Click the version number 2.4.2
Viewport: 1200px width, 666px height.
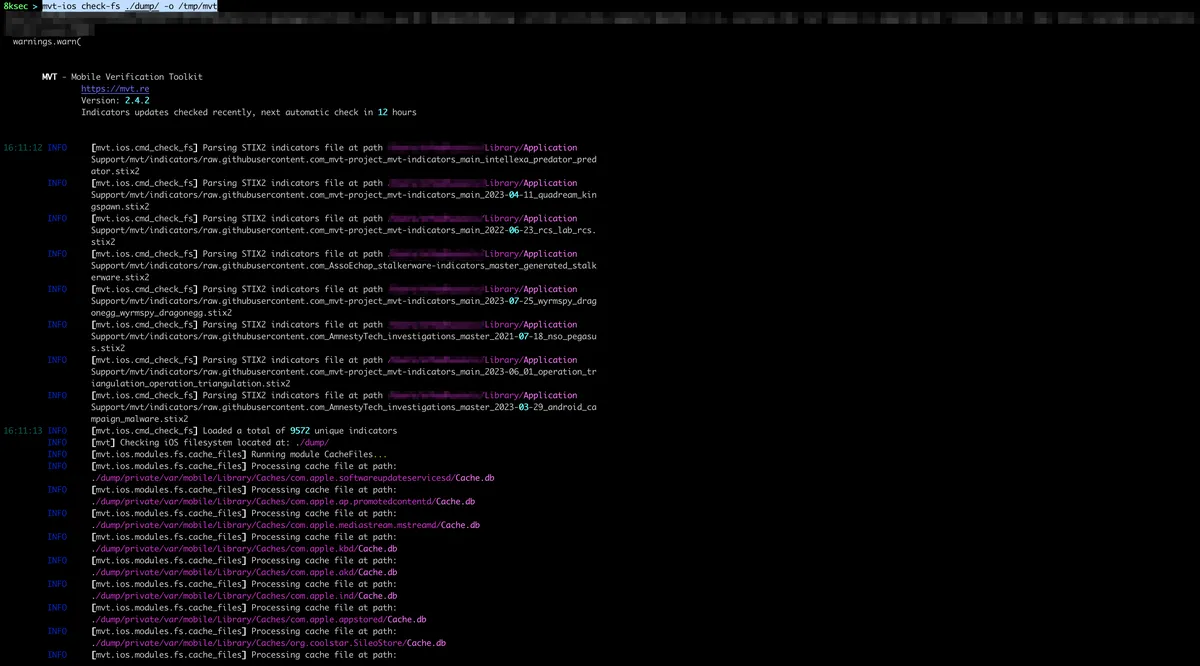(137, 101)
